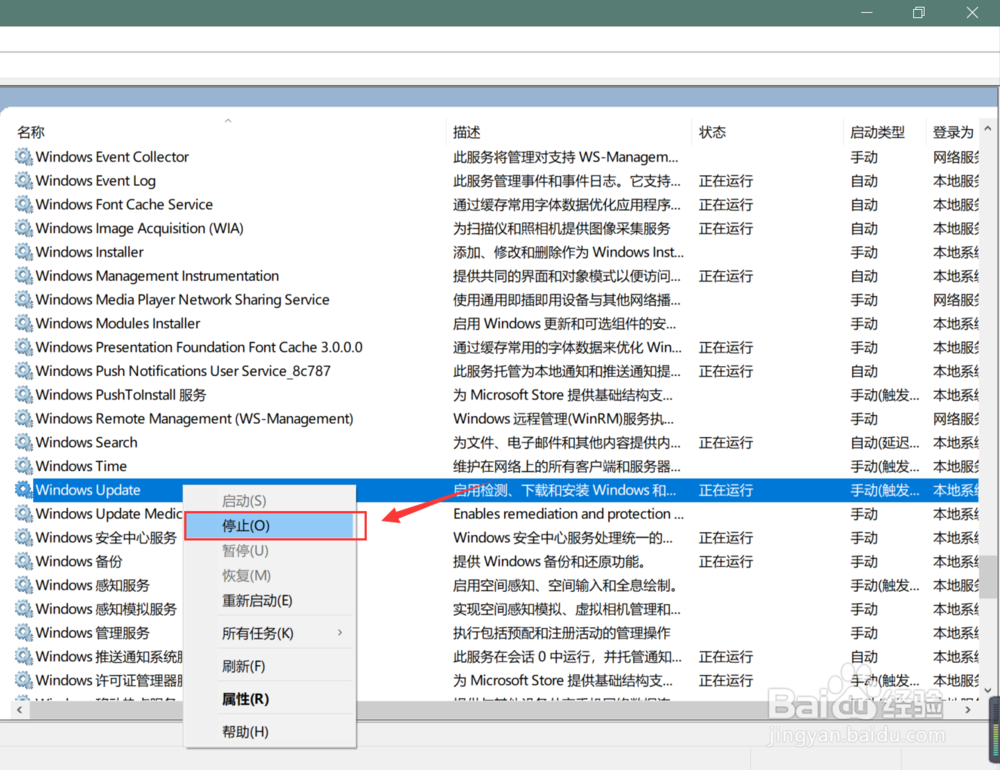Restore down the window
This screenshot has width=1000, height=770.
click(919, 12)
